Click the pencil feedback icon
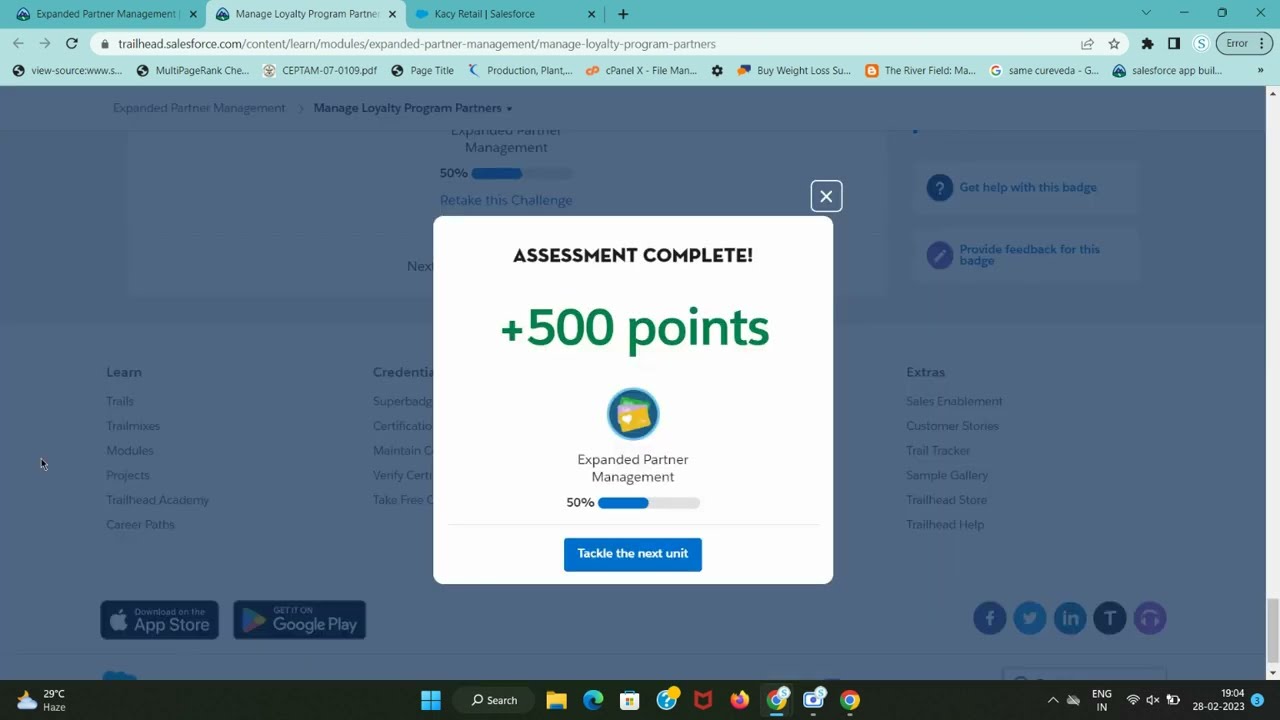This screenshot has width=1280, height=720. click(x=940, y=255)
